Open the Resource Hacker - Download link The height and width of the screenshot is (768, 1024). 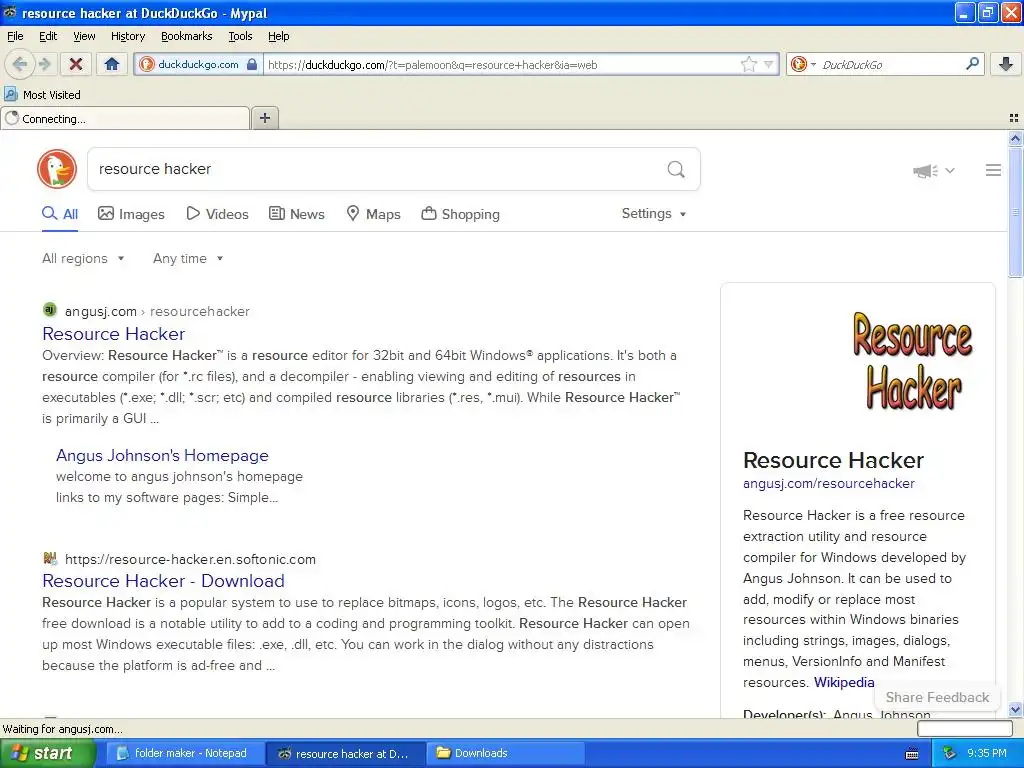tap(163, 581)
